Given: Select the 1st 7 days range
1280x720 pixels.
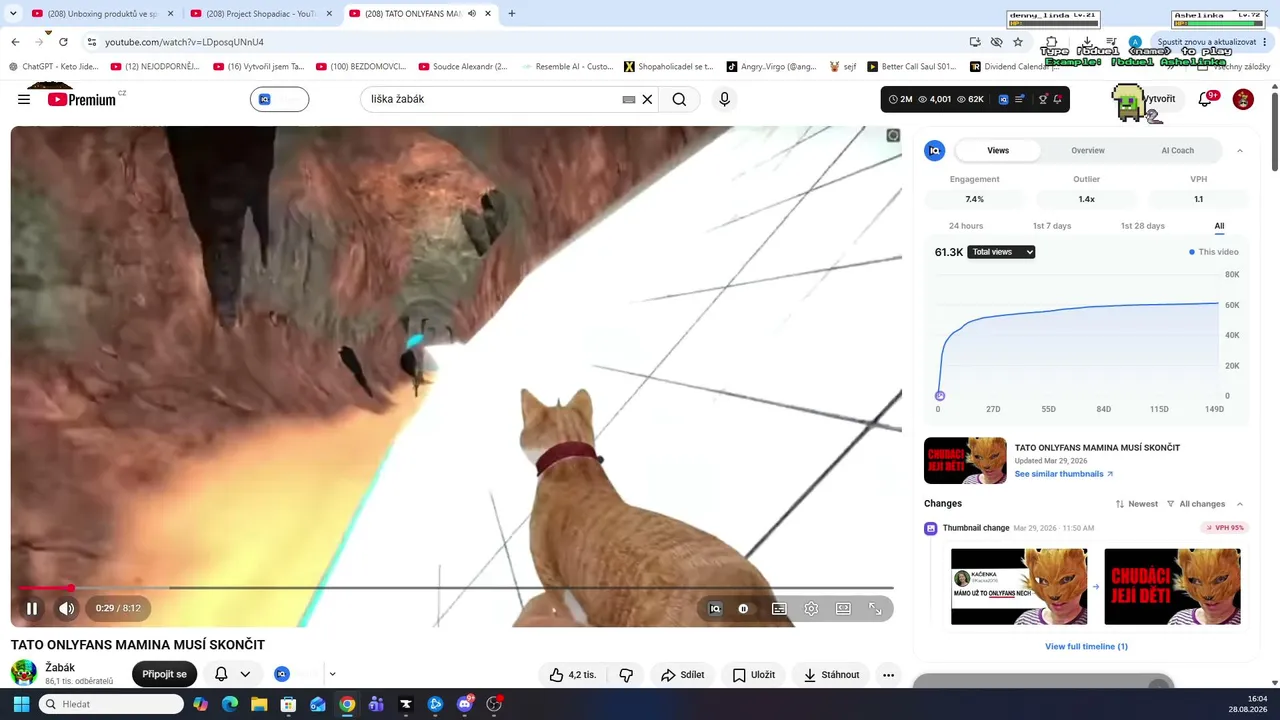Looking at the screenshot, I should 1052,226.
